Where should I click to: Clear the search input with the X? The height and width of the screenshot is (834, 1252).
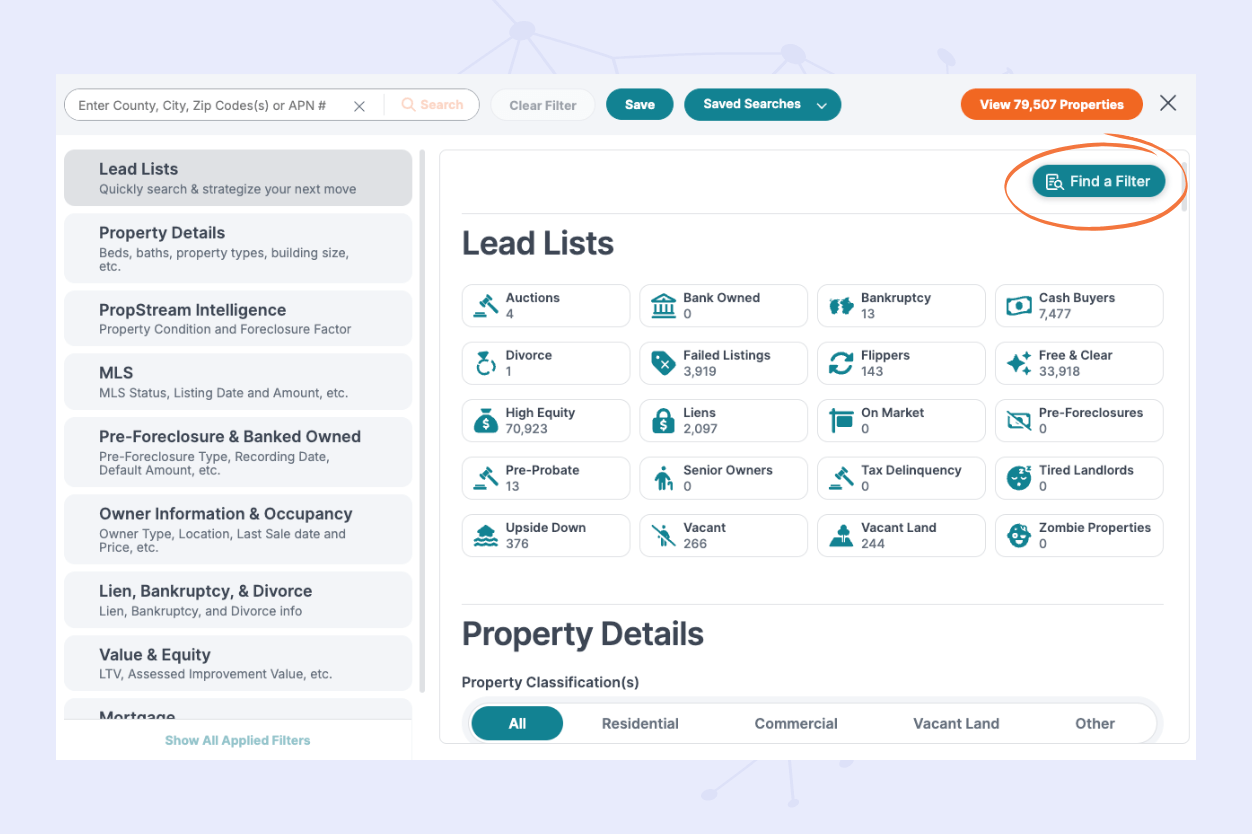tap(359, 104)
